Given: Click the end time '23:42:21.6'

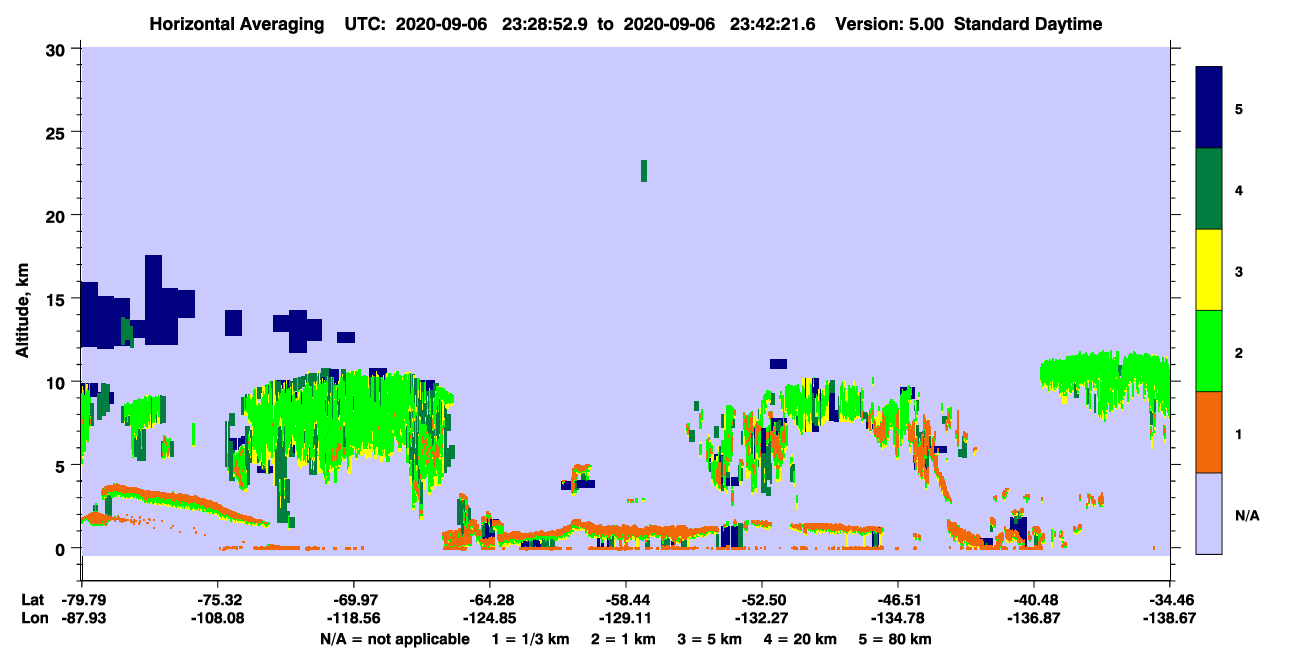Looking at the screenshot, I should [775, 24].
